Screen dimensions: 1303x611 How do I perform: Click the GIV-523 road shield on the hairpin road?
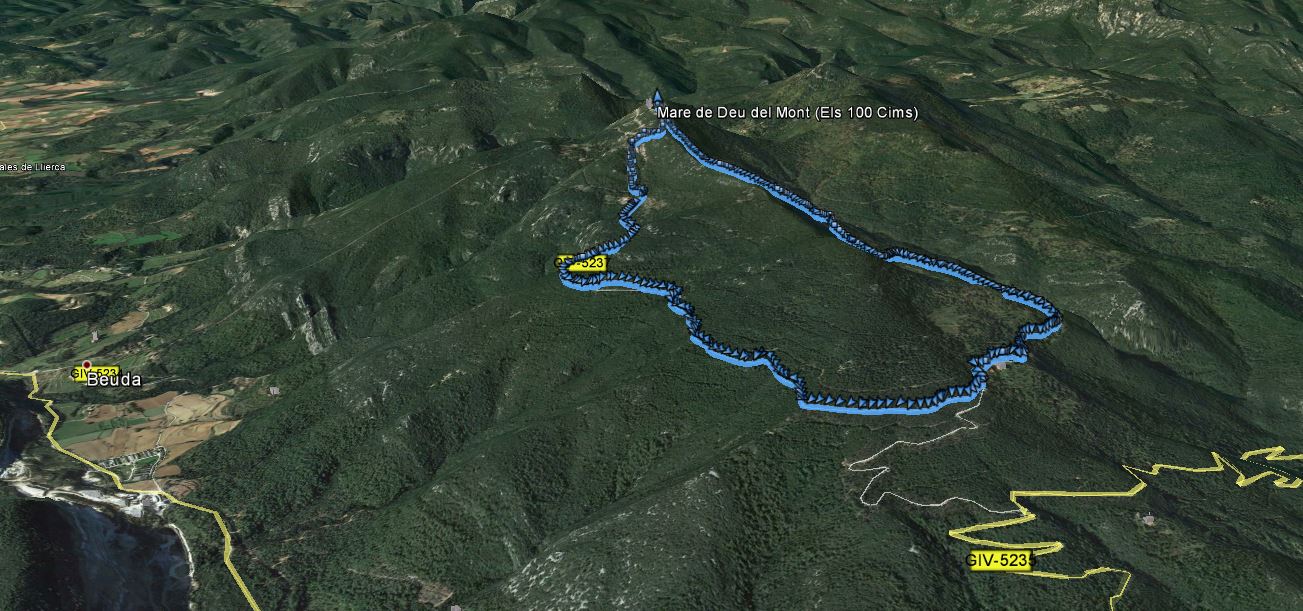pyautogui.click(x=998, y=561)
